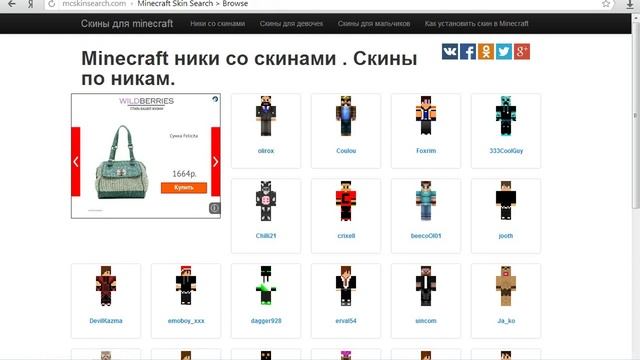The width and height of the screenshot is (640, 360).
Task: Share the page on Facebook
Action: [x=468, y=51]
